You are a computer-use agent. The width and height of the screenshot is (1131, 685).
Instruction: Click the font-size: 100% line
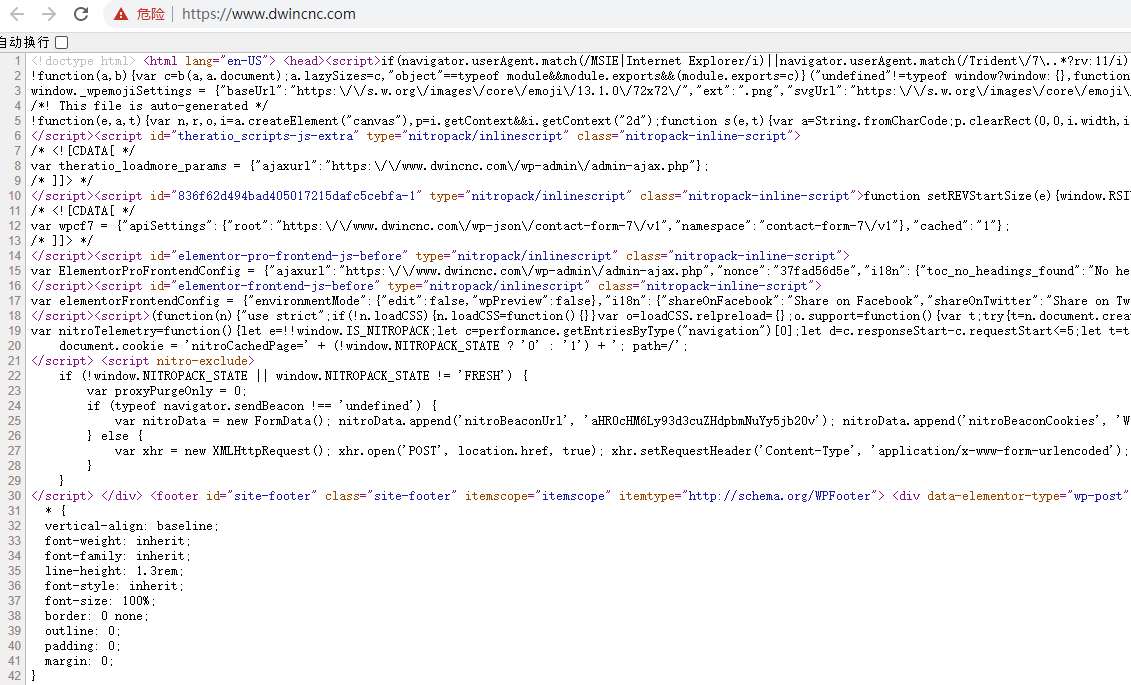[x=100, y=601]
